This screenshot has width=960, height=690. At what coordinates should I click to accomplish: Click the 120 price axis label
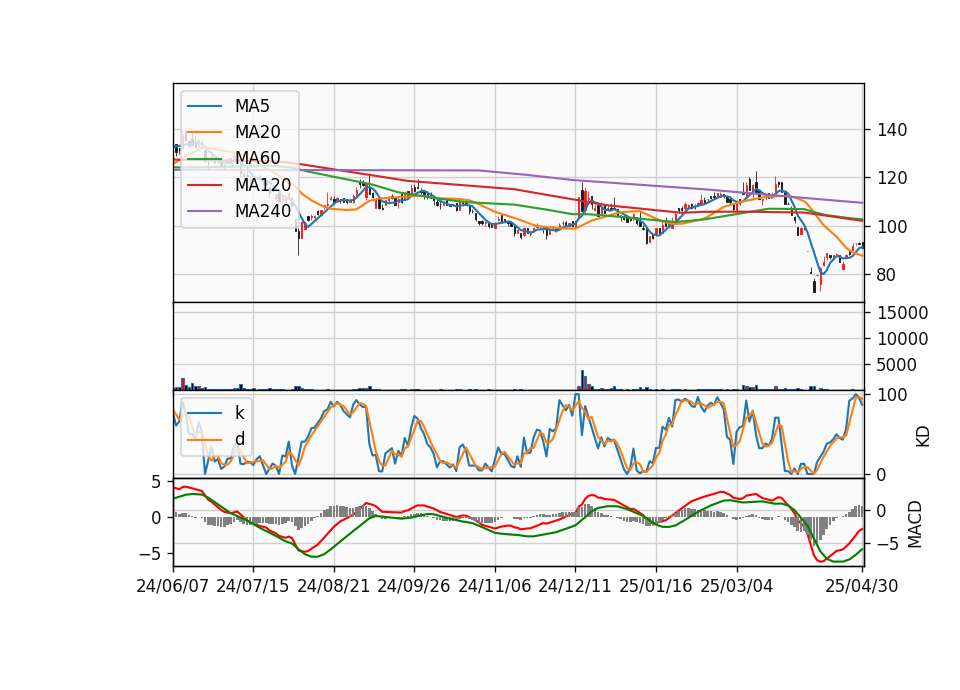(x=892, y=179)
